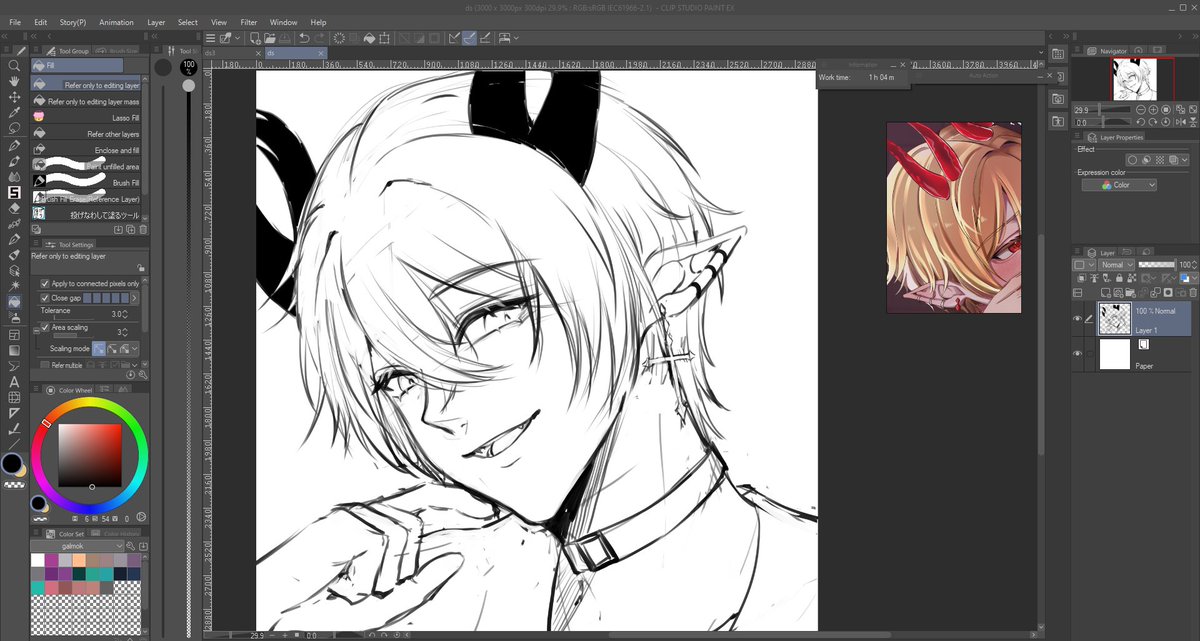1200x641 pixels.
Task: Toggle the Refer multiple checkbox
Action: tap(45, 366)
